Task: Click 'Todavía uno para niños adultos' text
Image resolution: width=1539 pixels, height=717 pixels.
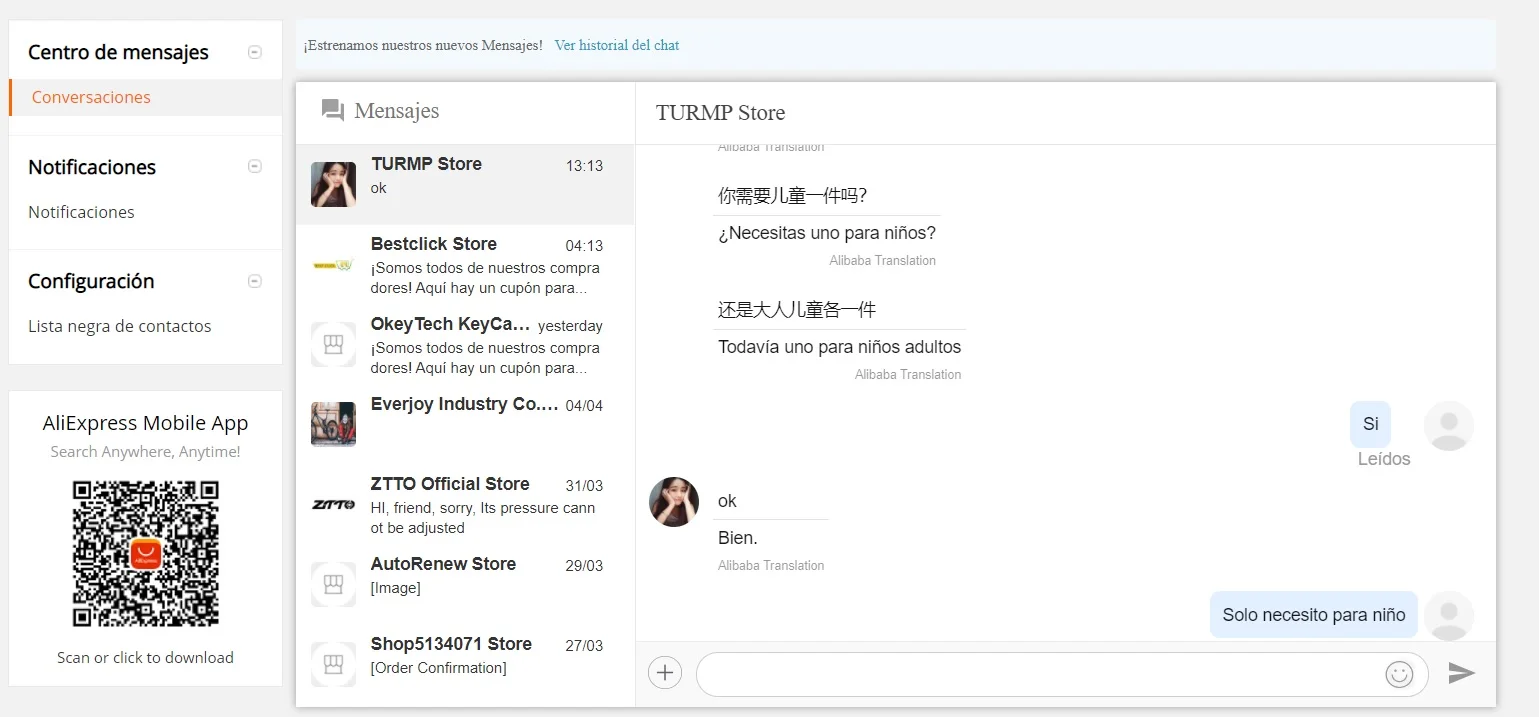Action: point(839,347)
